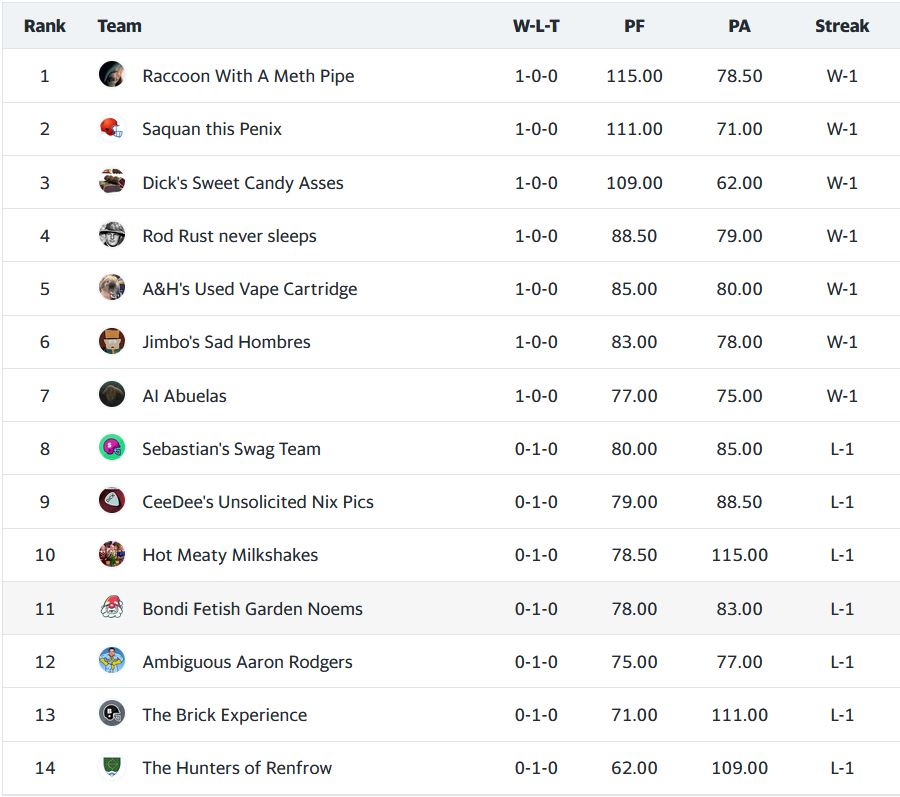Click the Raccoon With A Meth Pipe team avatar
The height and width of the screenshot is (797, 900).
(x=112, y=75)
